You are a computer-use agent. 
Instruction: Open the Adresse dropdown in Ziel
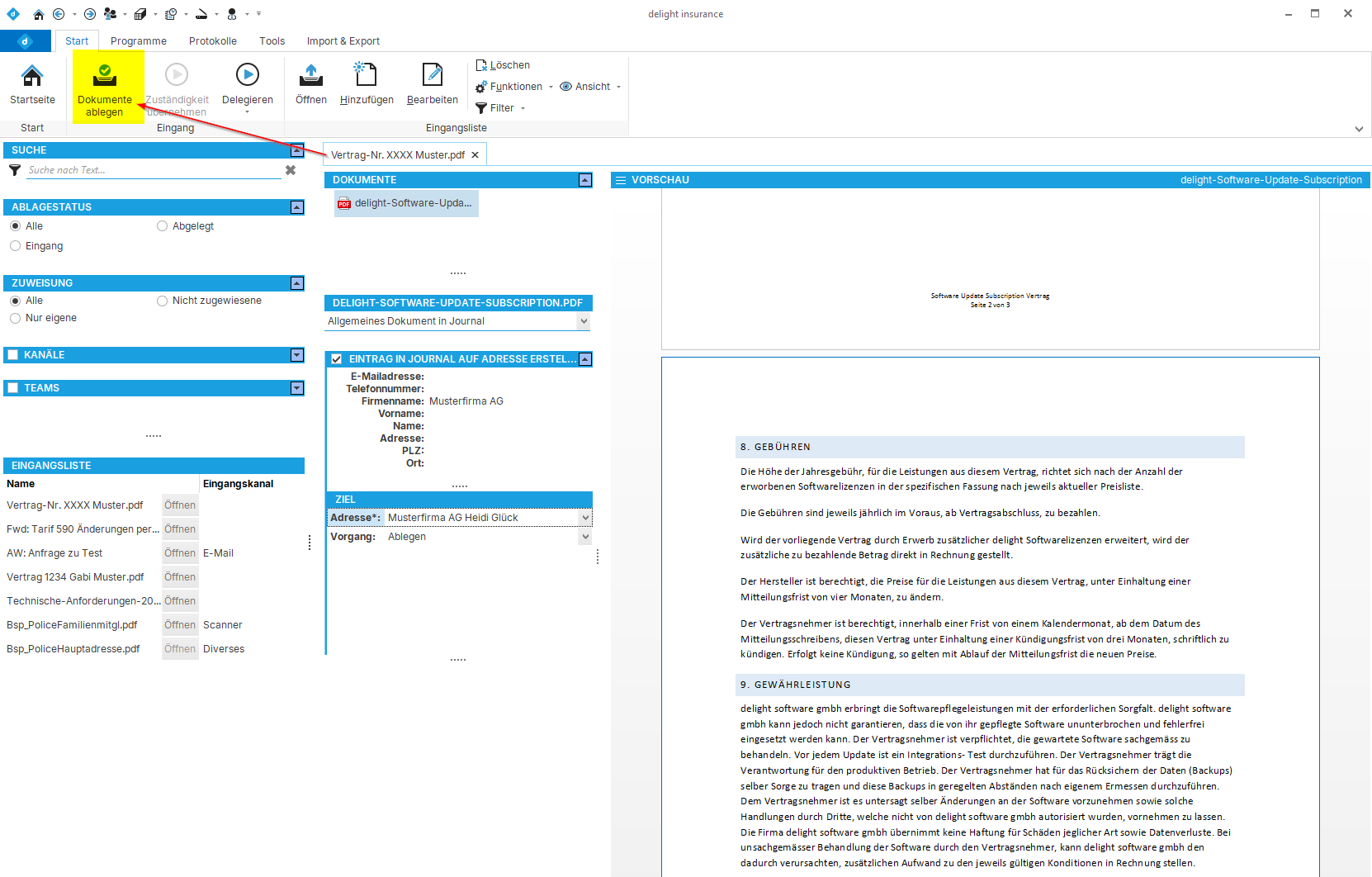[x=585, y=518]
